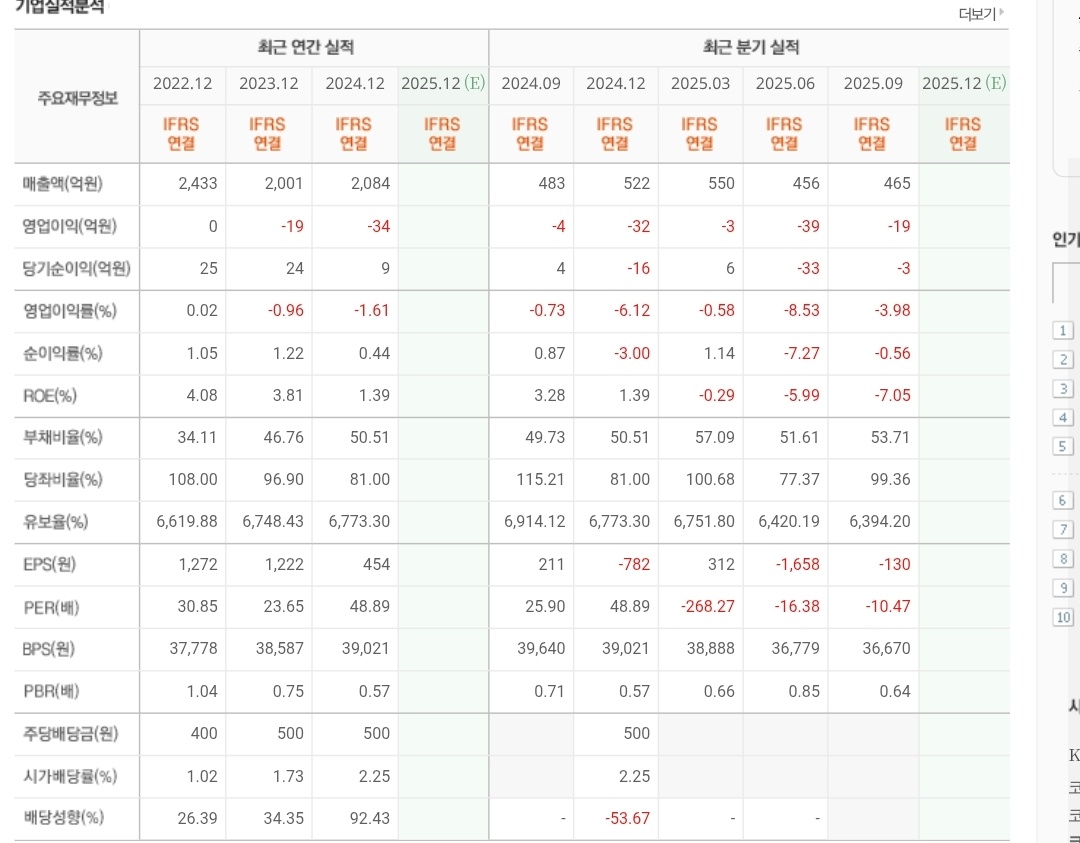This screenshot has height=843, width=1080.
Task: Click the 2,001 sales value
Action: click(x=283, y=183)
